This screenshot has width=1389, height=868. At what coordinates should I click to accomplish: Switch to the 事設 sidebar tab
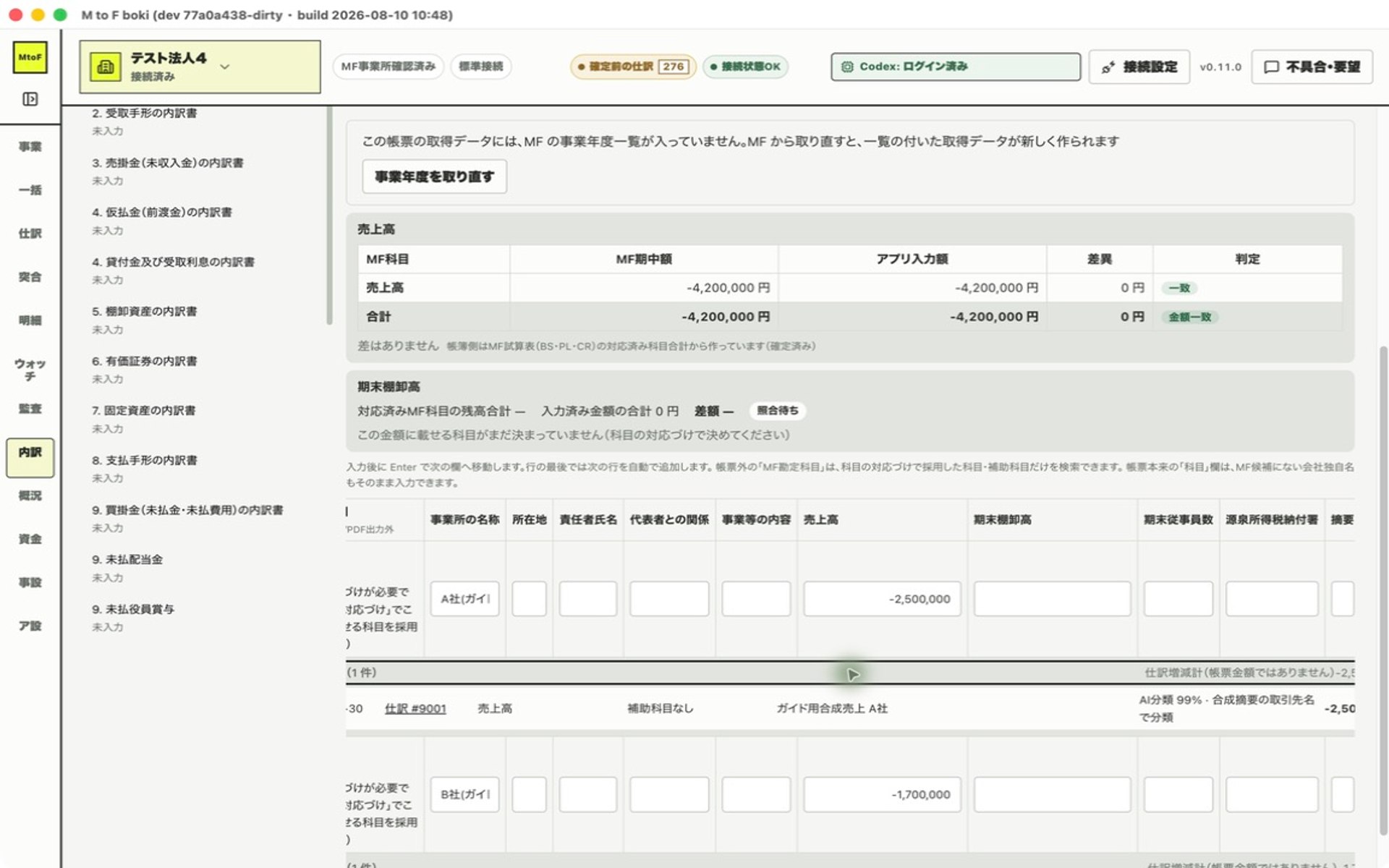[30, 582]
